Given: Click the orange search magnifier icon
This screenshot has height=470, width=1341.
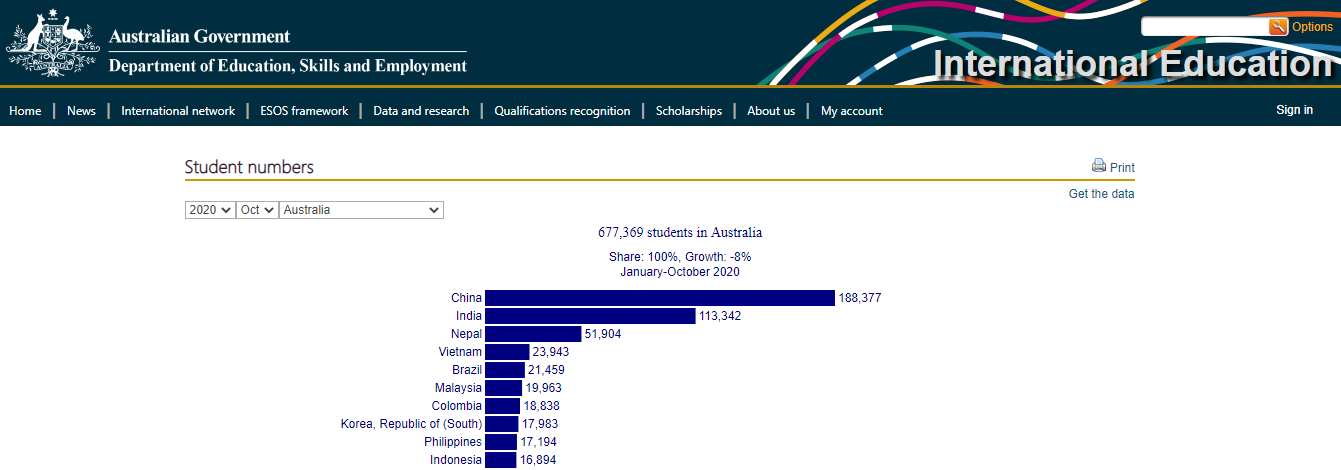Looking at the screenshot, I should coord(1278,27).
